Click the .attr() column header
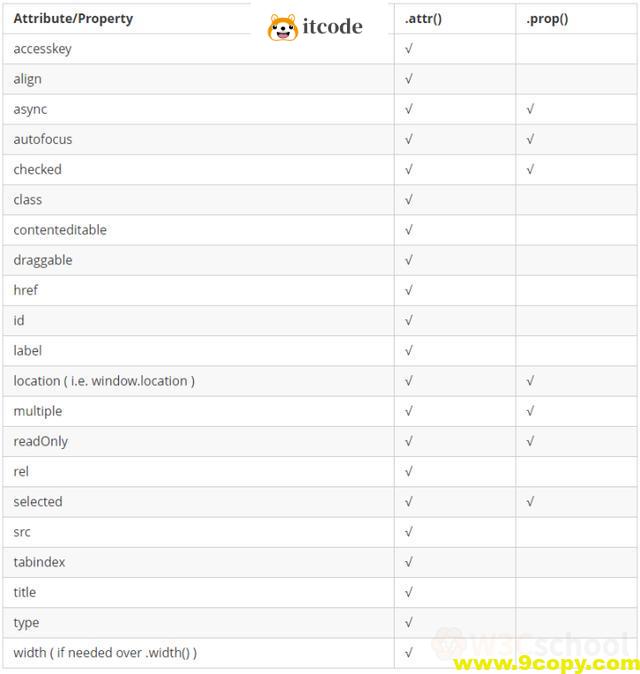640x674 pixels. (423, 18)
